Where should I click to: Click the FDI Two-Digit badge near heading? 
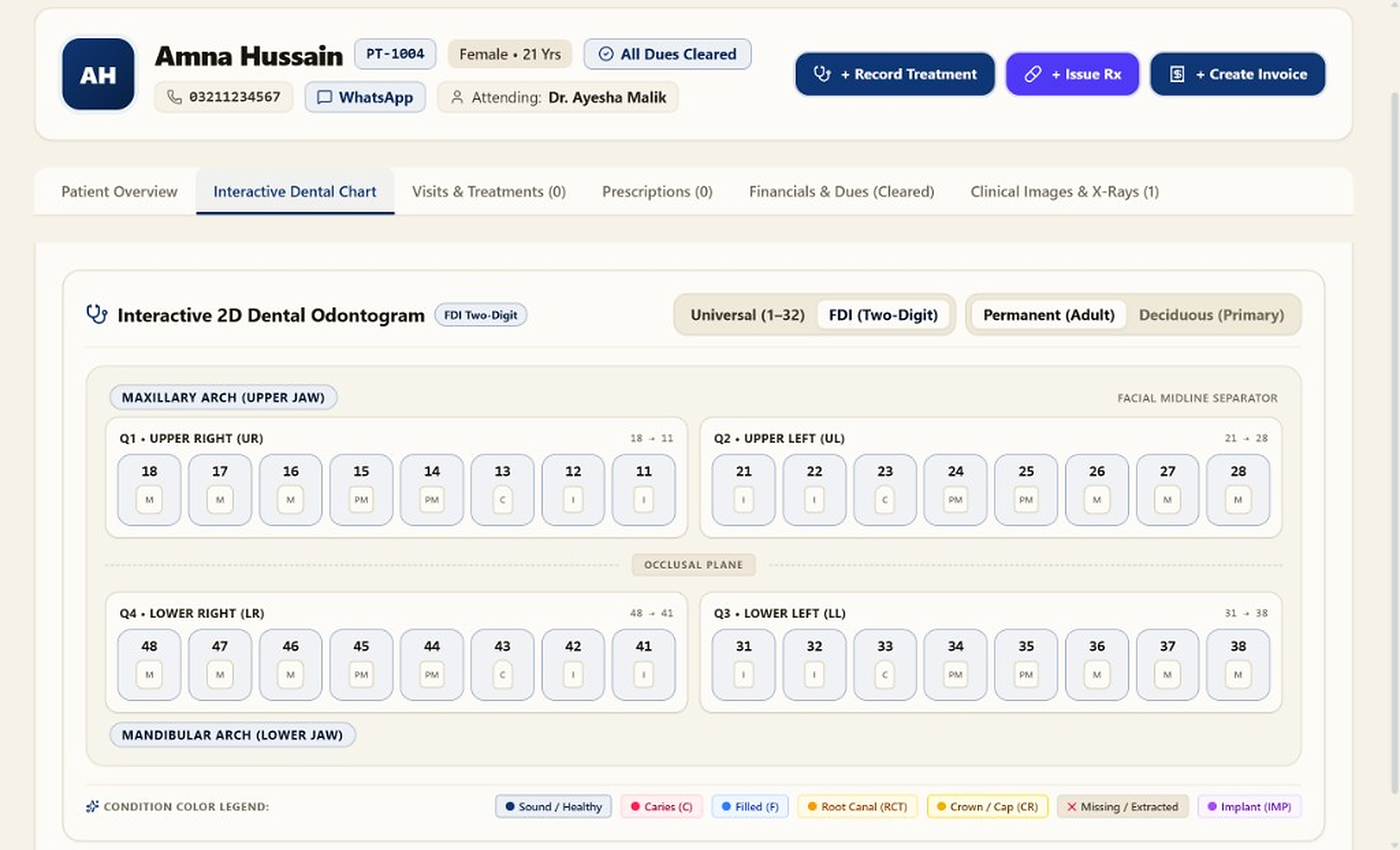click(x=481, y=315)
